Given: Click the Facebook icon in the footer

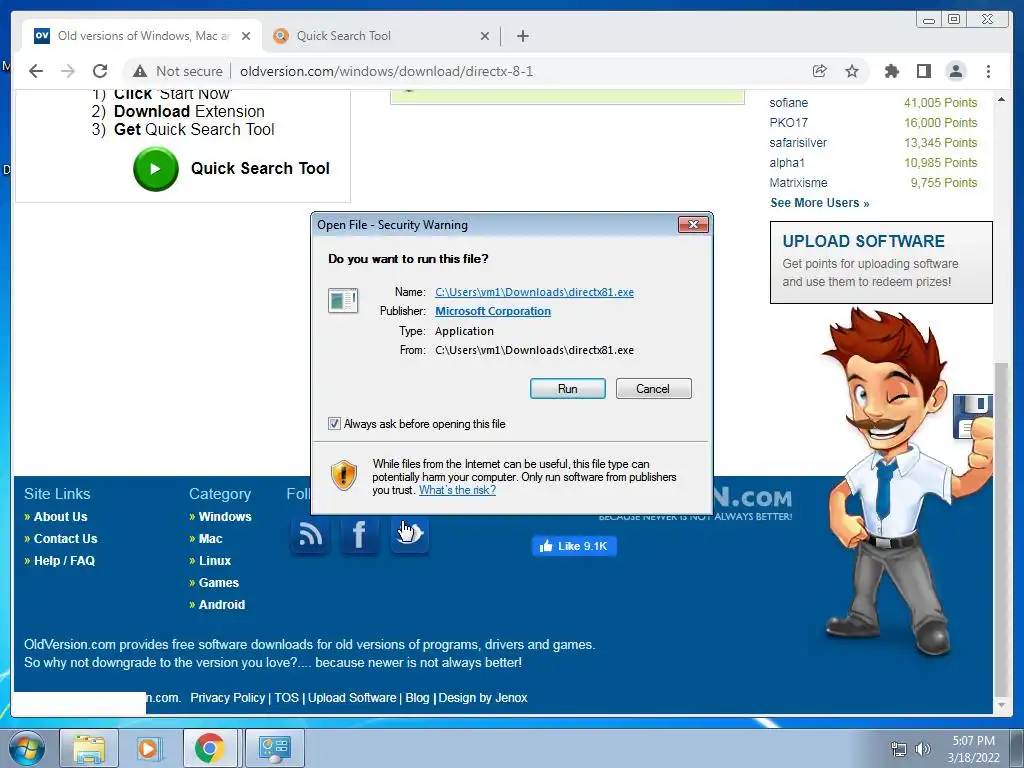Looking at the screenshot, I should (359, 536).
